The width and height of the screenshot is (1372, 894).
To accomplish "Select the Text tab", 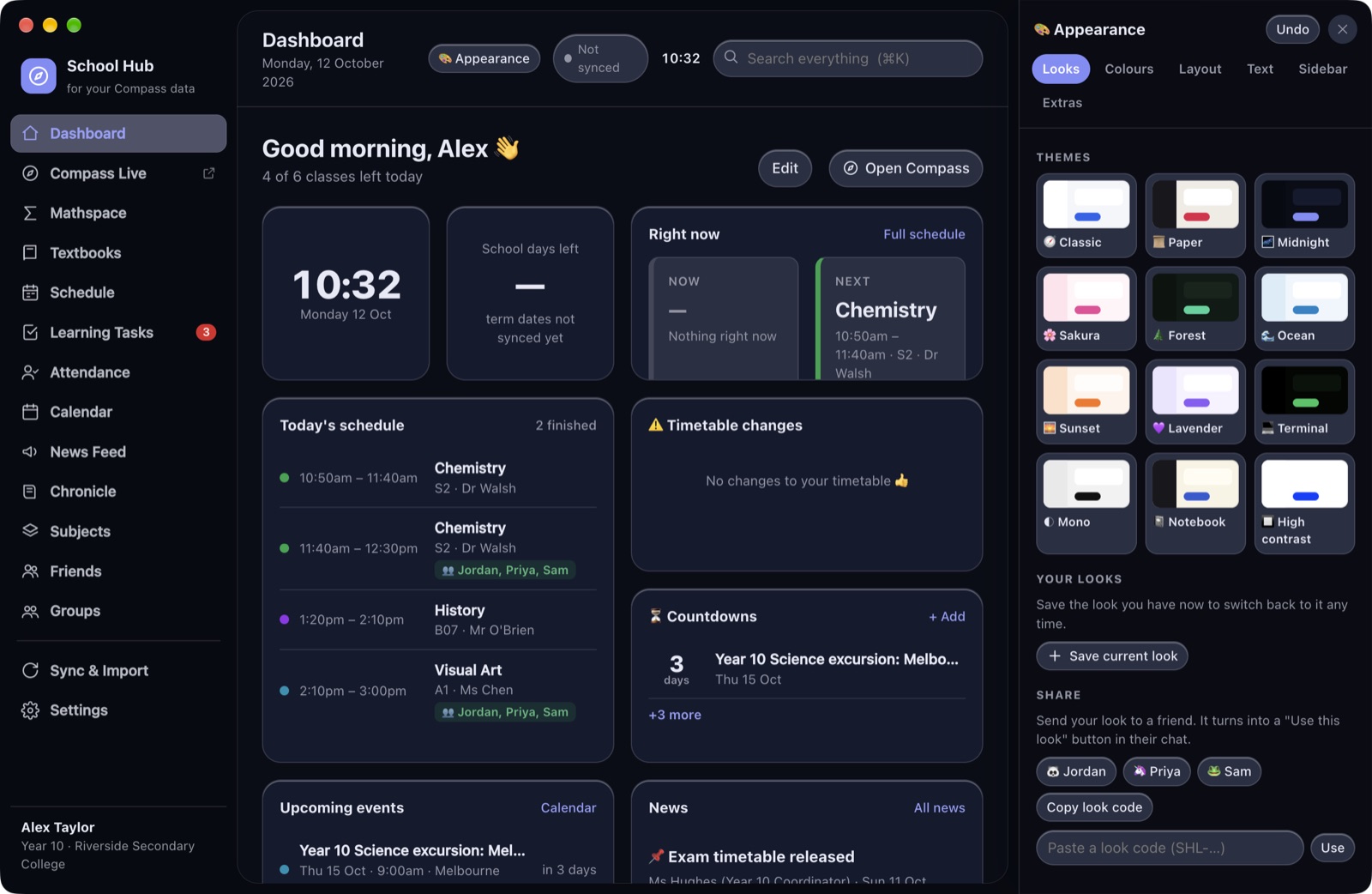I will (1260, 69).
